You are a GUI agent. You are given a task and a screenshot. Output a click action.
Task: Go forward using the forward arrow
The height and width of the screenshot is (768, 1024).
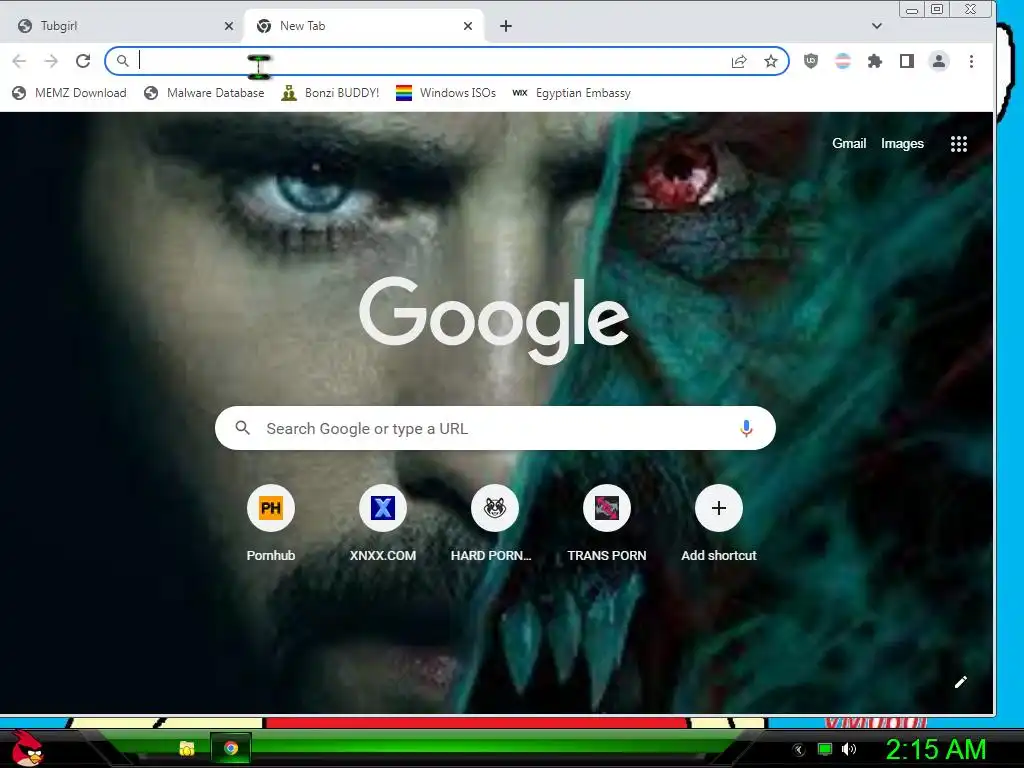pos(51,61)
